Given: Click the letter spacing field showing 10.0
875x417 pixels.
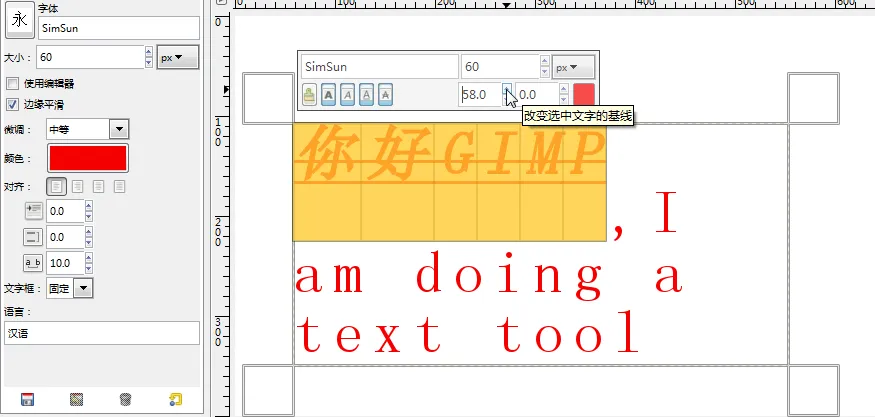Looking at the screenshot, I should [x=65, y=263].
